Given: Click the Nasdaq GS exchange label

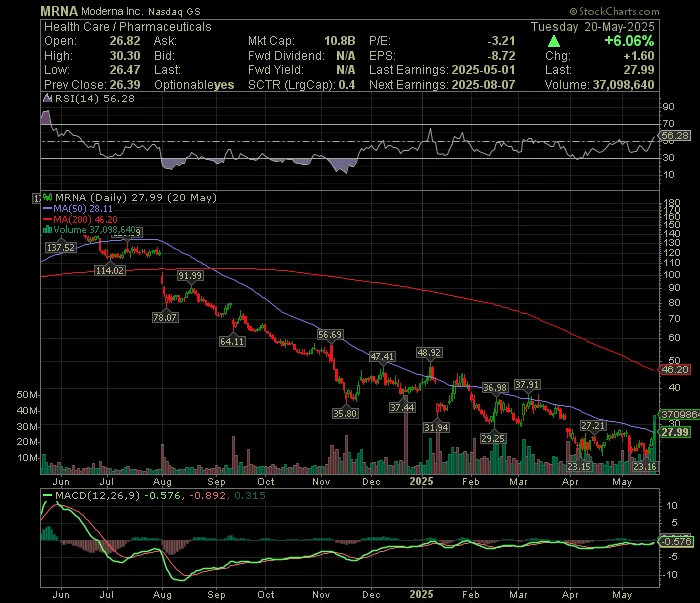Looking at the screenshot, I should [175, 12].
